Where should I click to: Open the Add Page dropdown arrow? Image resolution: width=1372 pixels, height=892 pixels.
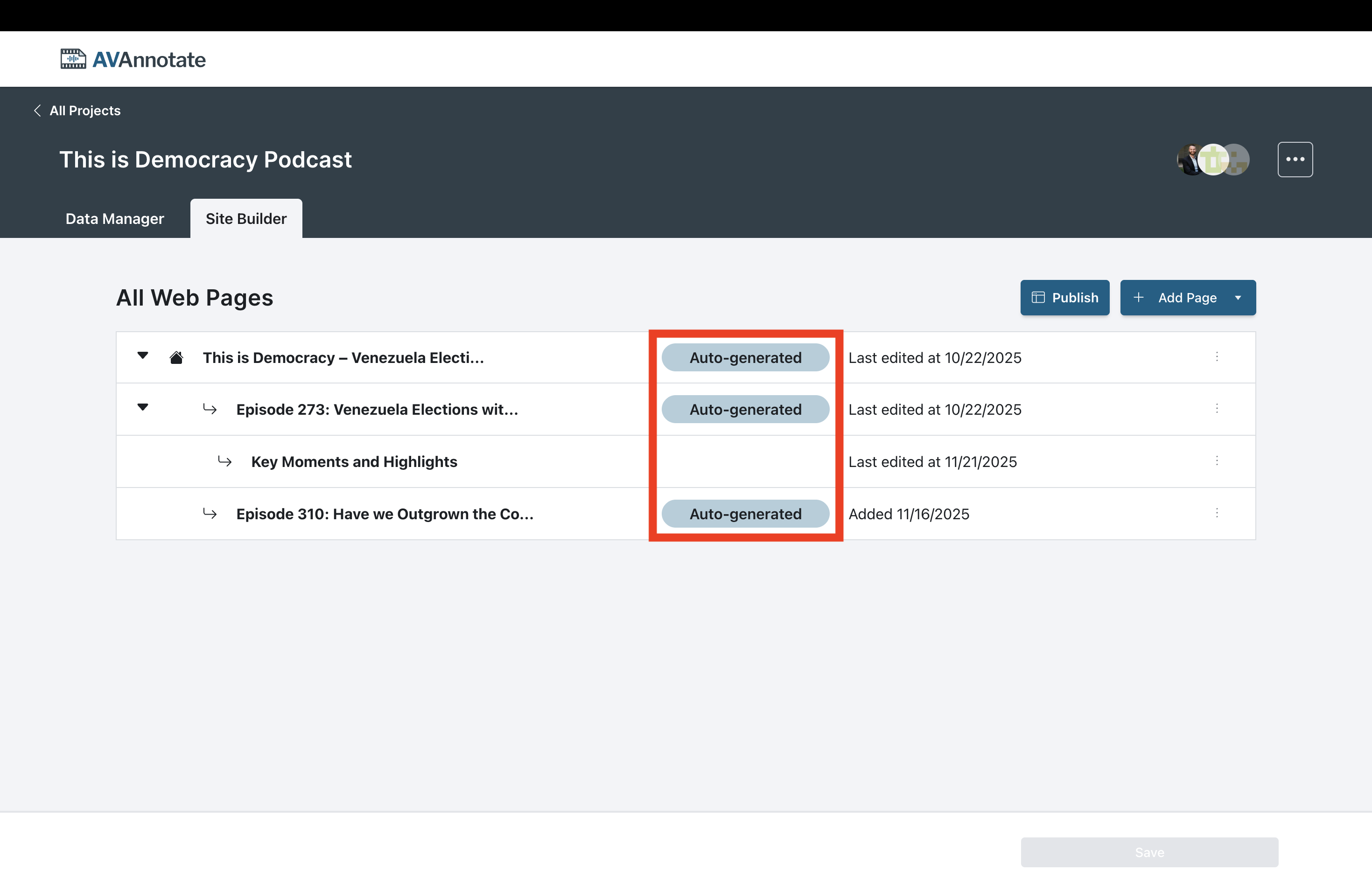point(1238,298)
